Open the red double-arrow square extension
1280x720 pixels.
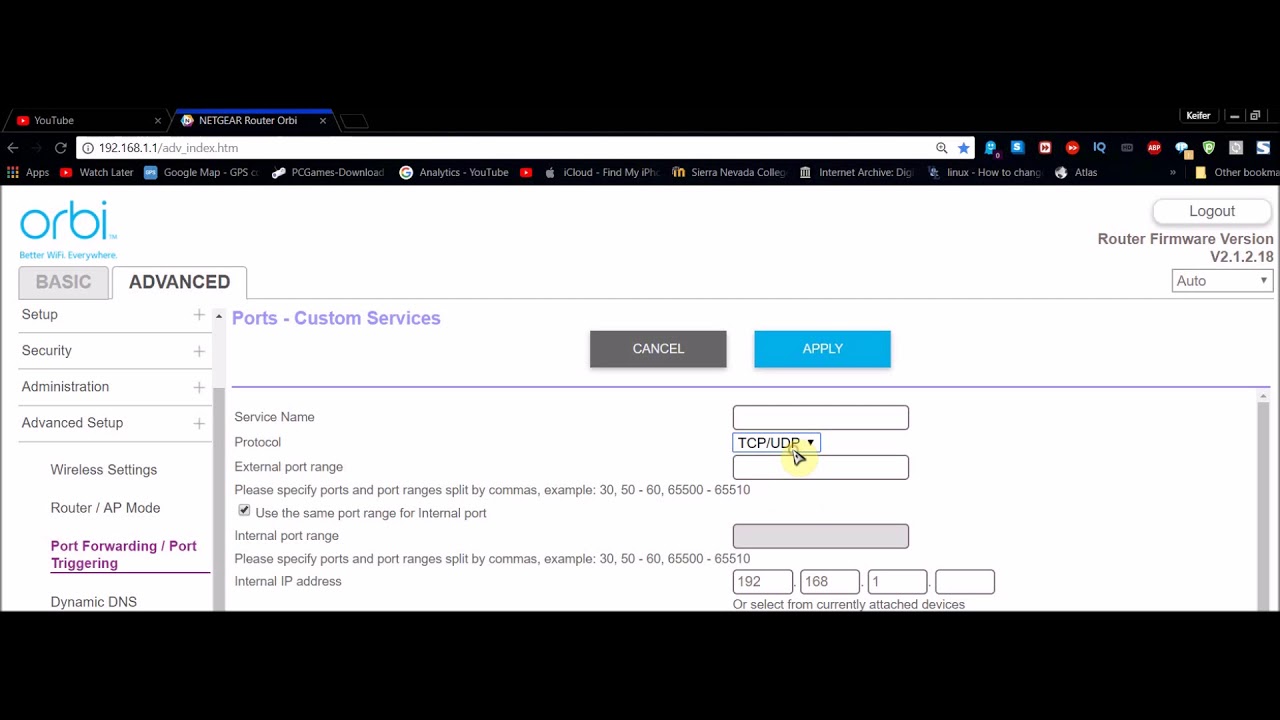coord(1045,148)
